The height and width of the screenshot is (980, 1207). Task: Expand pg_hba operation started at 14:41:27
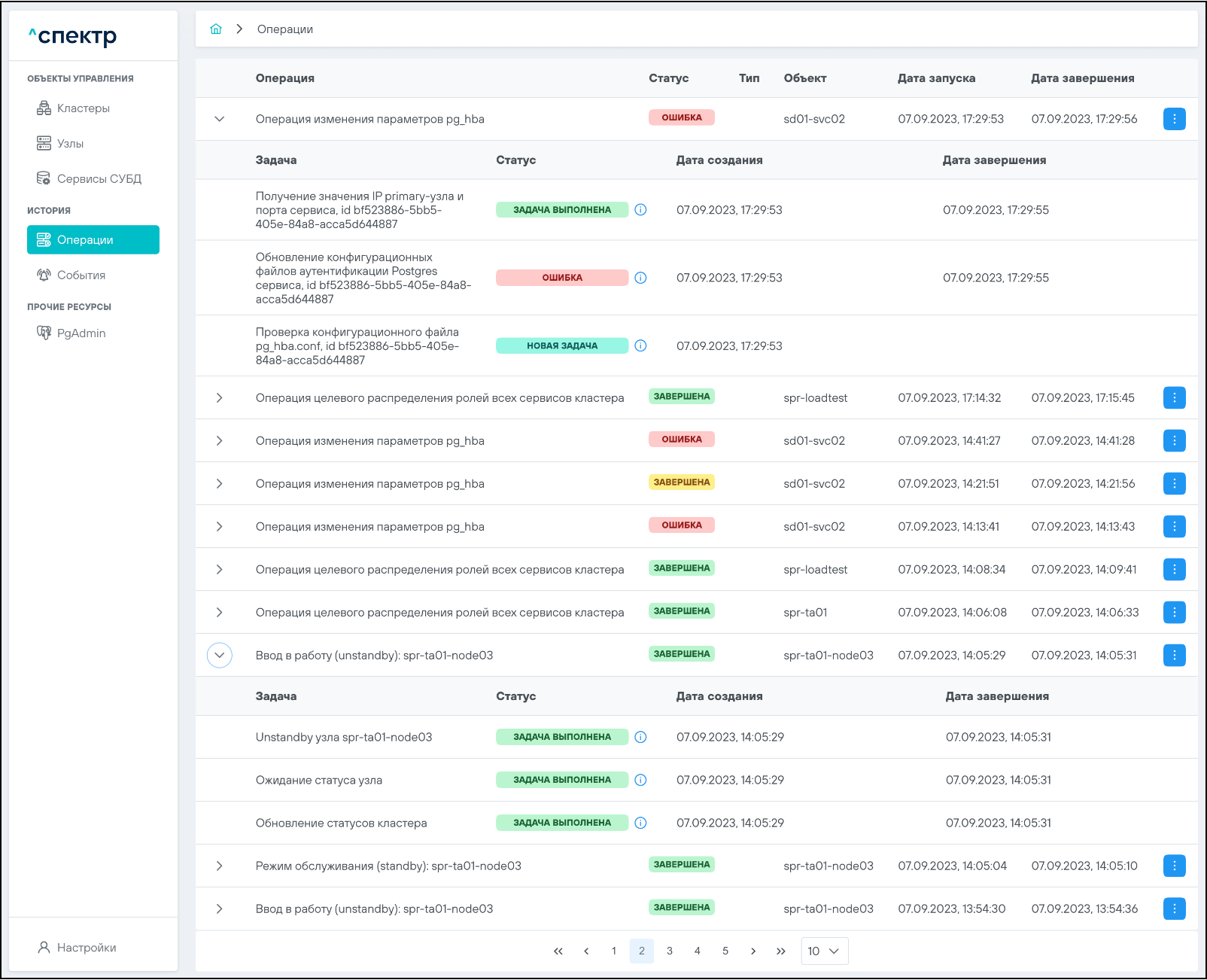click(220, 441)
